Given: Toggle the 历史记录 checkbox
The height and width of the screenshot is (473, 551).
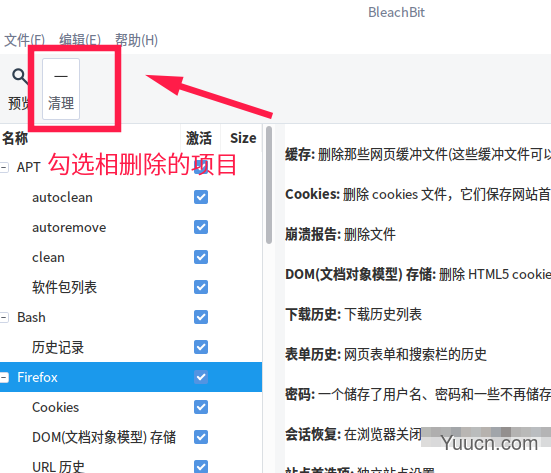Looking at the screenshot, I should [201, 347].
